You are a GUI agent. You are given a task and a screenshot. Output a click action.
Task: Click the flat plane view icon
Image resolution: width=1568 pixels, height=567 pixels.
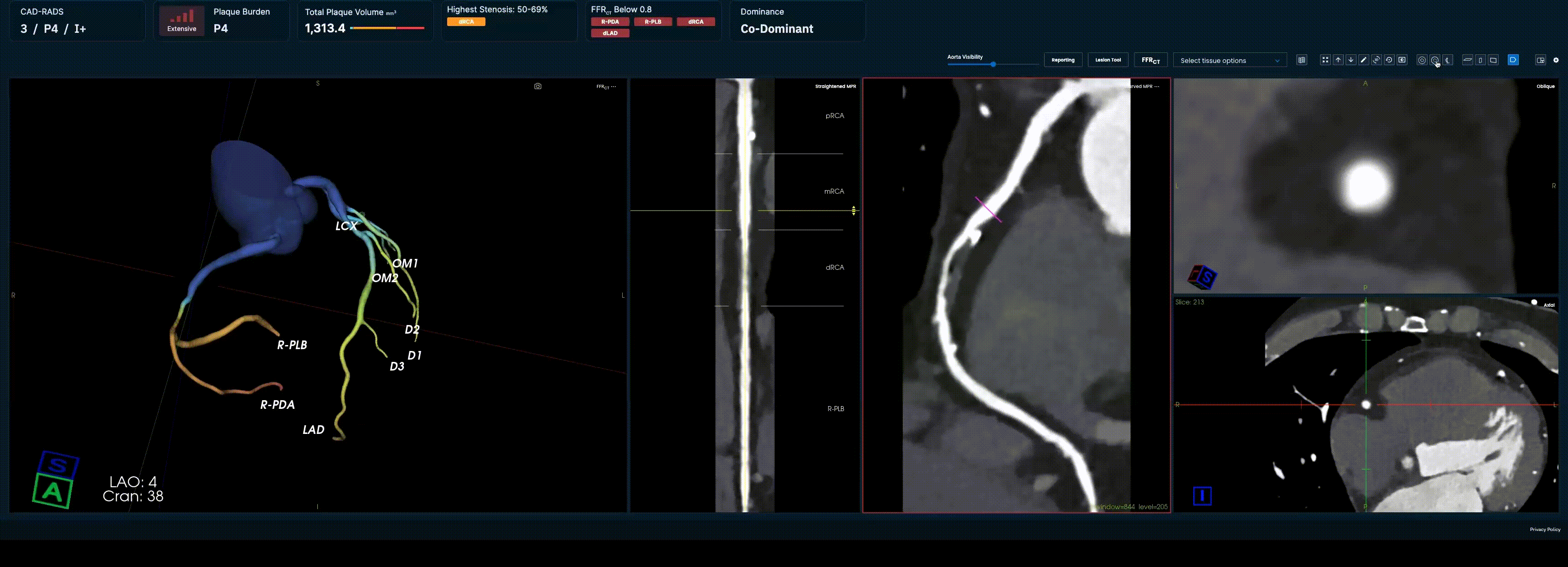[1468, 60]
